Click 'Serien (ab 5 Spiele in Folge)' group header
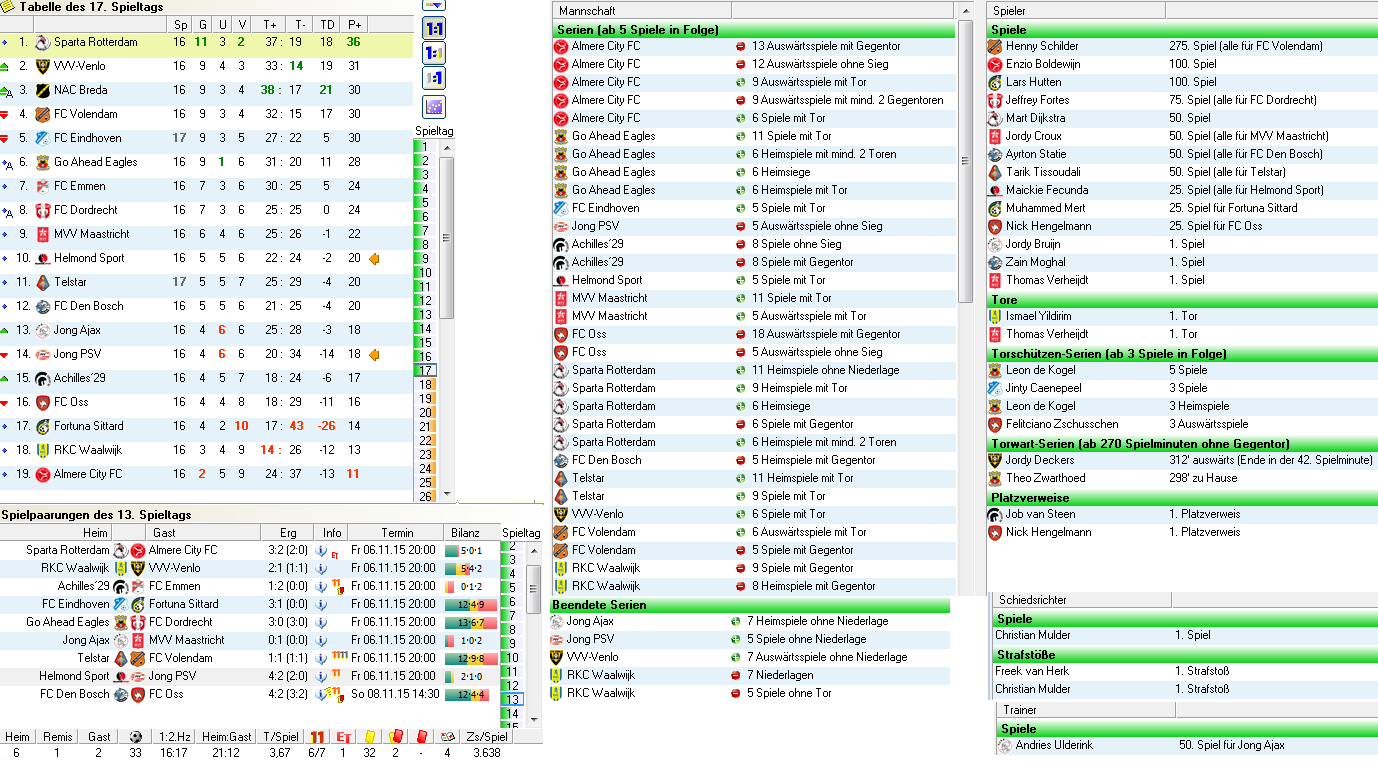1378x762 pixels. click(x=753, y=30)
